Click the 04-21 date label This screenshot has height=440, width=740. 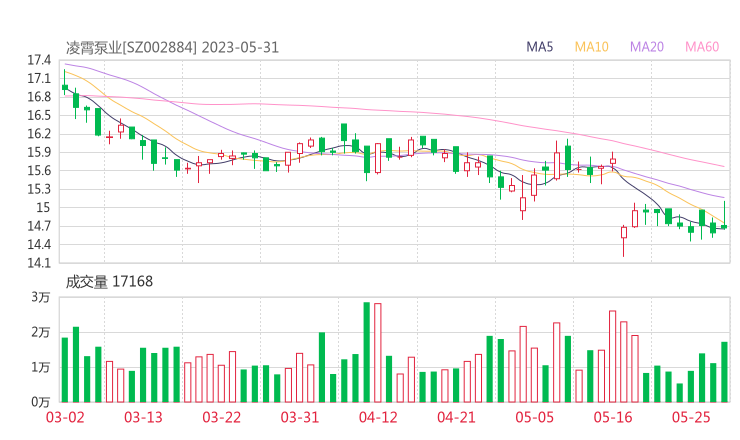(456, 417)
